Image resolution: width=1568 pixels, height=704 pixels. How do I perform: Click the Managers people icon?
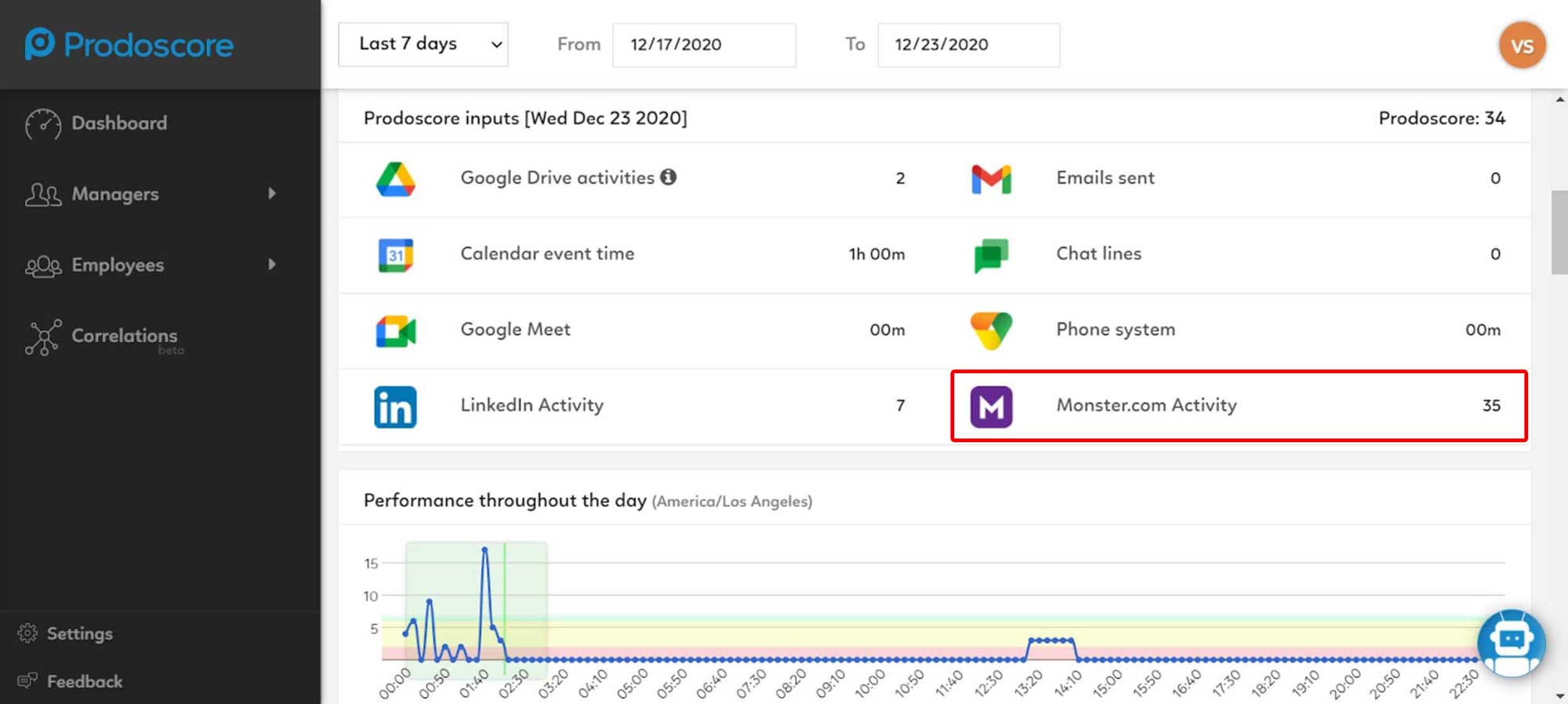tap(42, 194)
